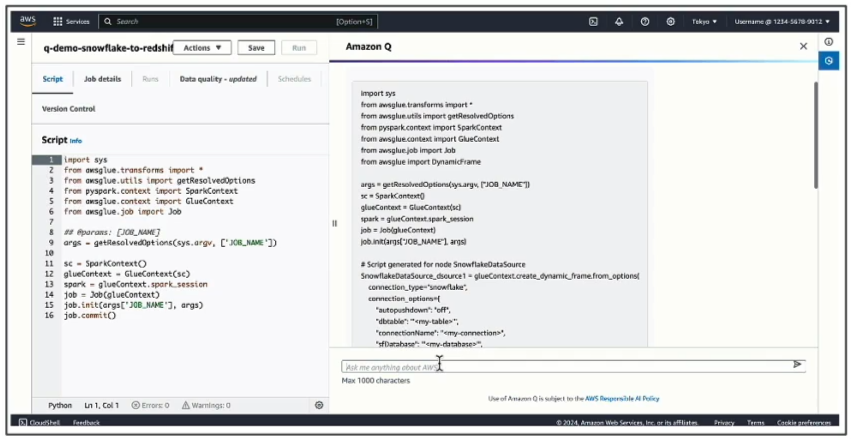Screen dimensions: 856x440
Task: Open the Services grid menu
Action: coord(71,21)
